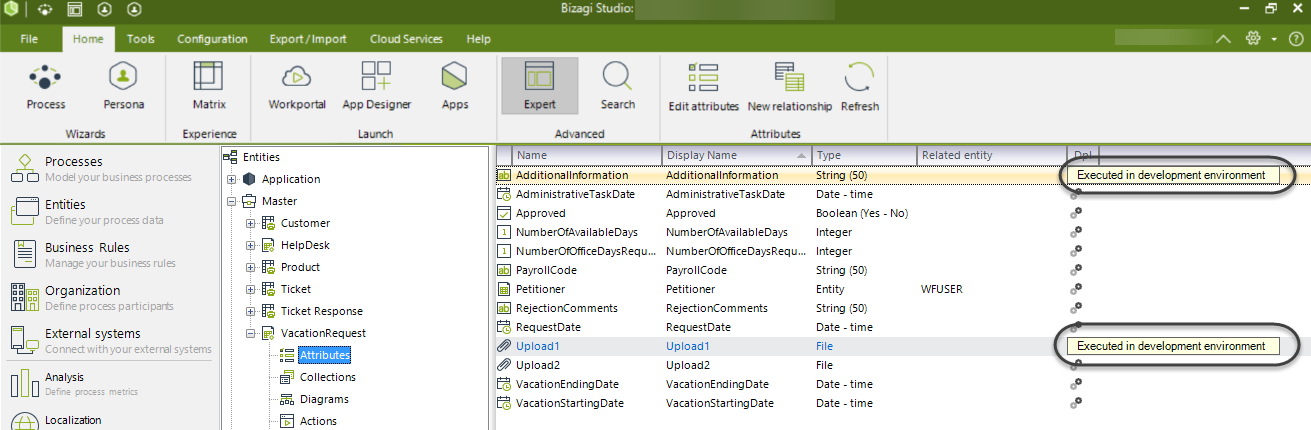Click Edit attributes in ribbon
Viewport: 1311px width, 430px height.
tap(703, 86)
